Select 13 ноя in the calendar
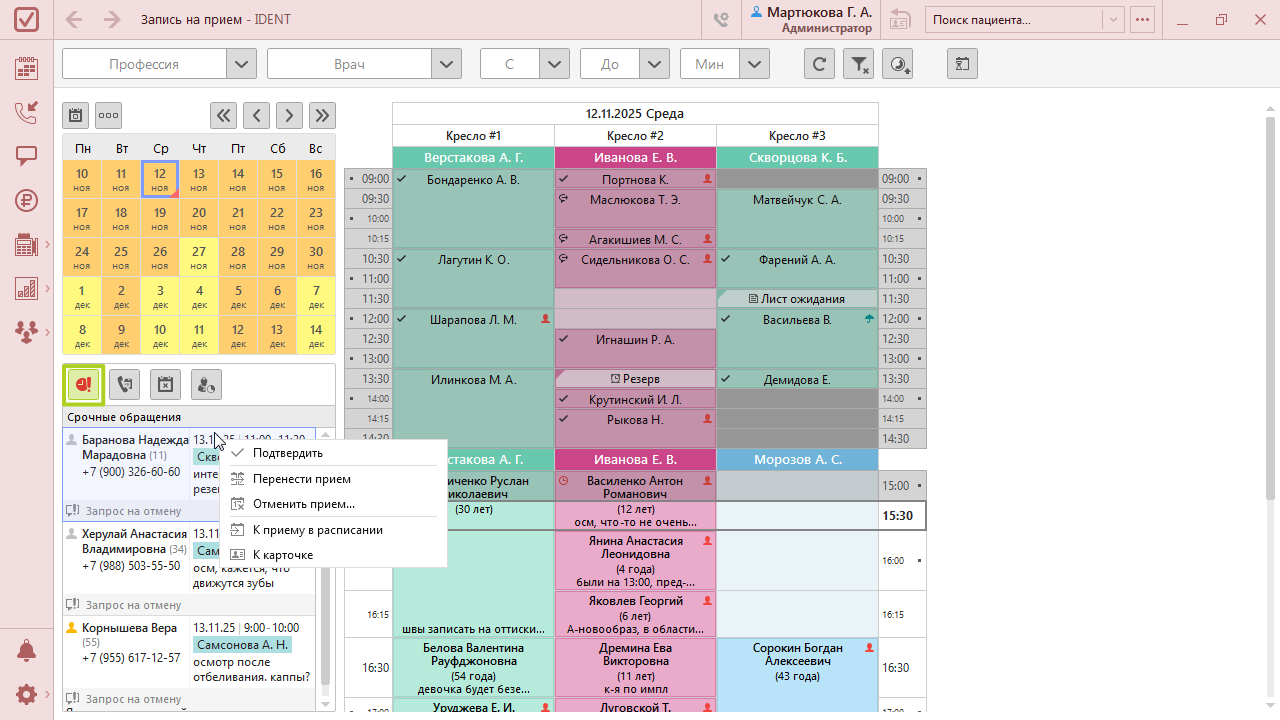 [x=199, y=179]
